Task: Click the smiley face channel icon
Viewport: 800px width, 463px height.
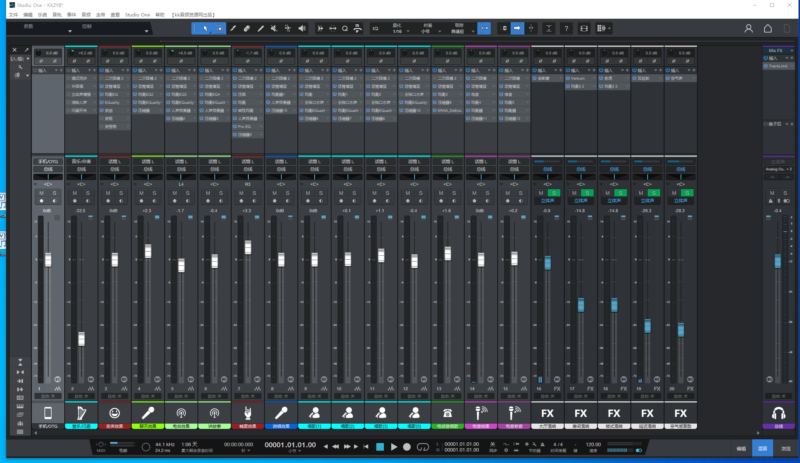Action: point(114,412)
